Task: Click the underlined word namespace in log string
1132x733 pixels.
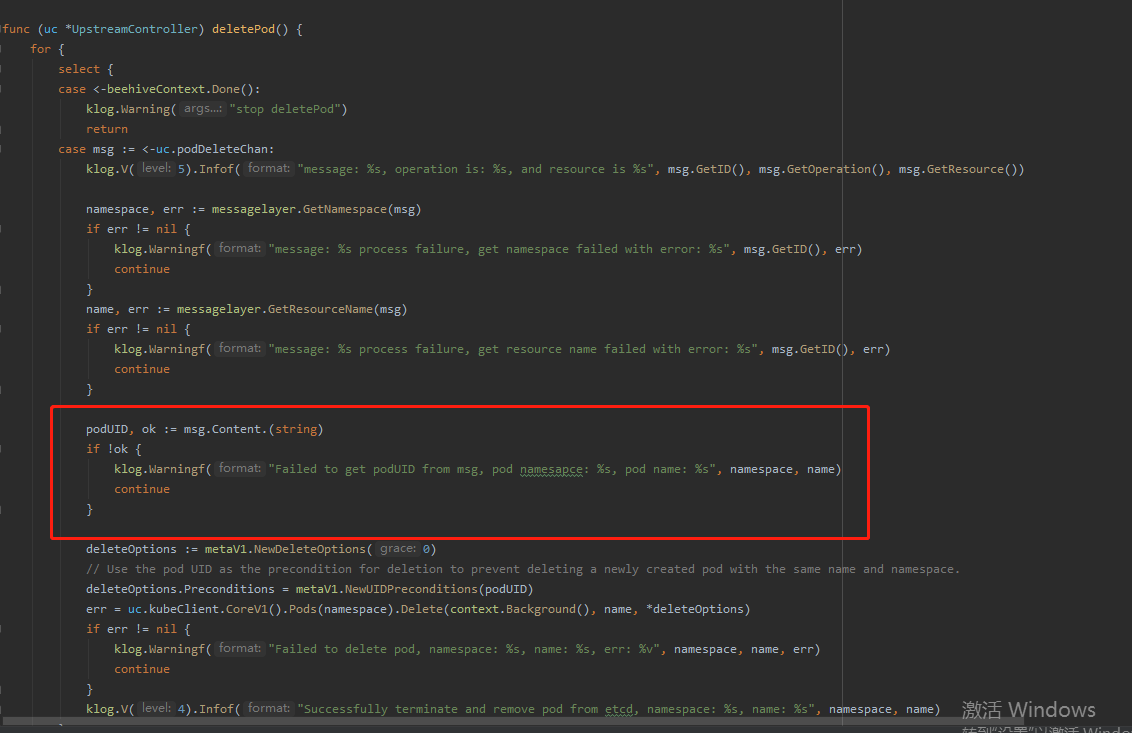Action: pos(552,468)
